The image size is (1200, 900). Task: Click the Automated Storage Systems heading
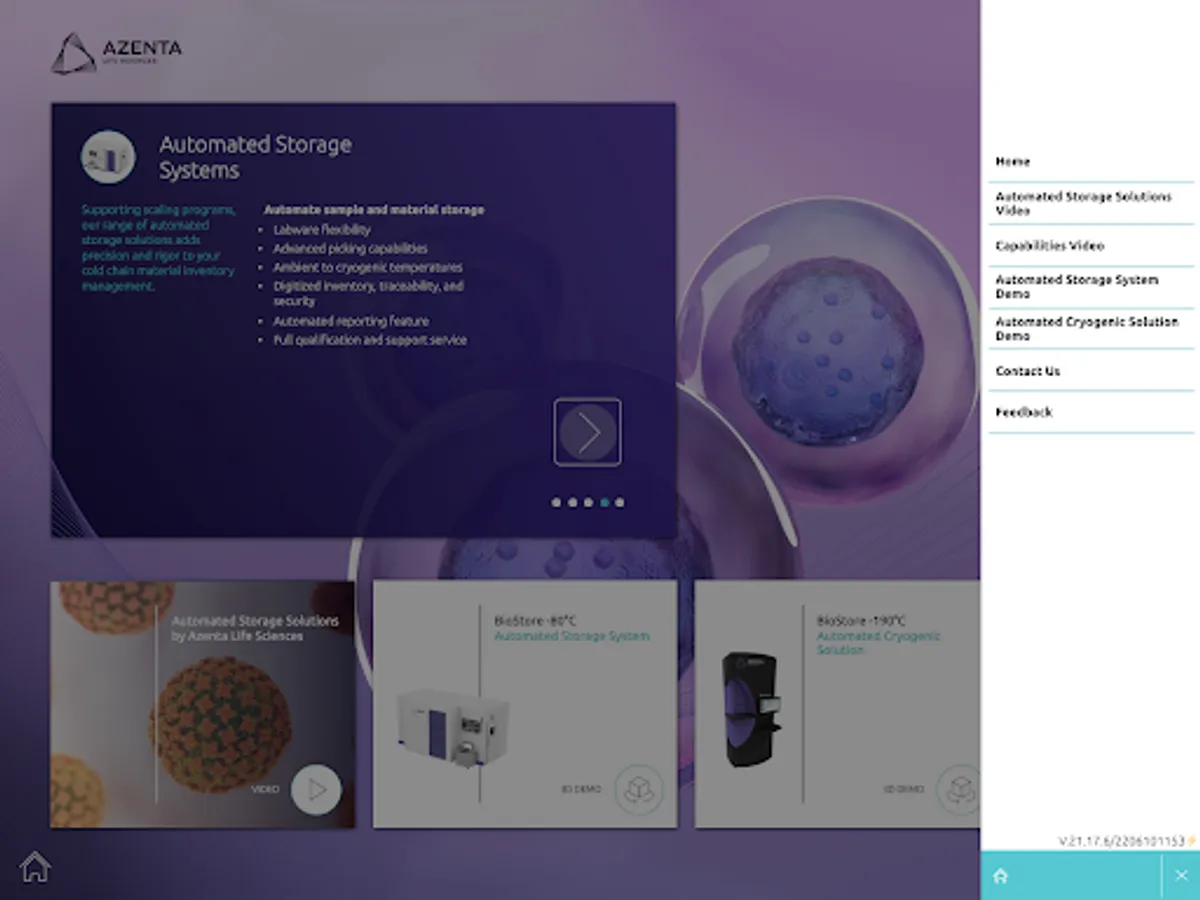(255, 157)
